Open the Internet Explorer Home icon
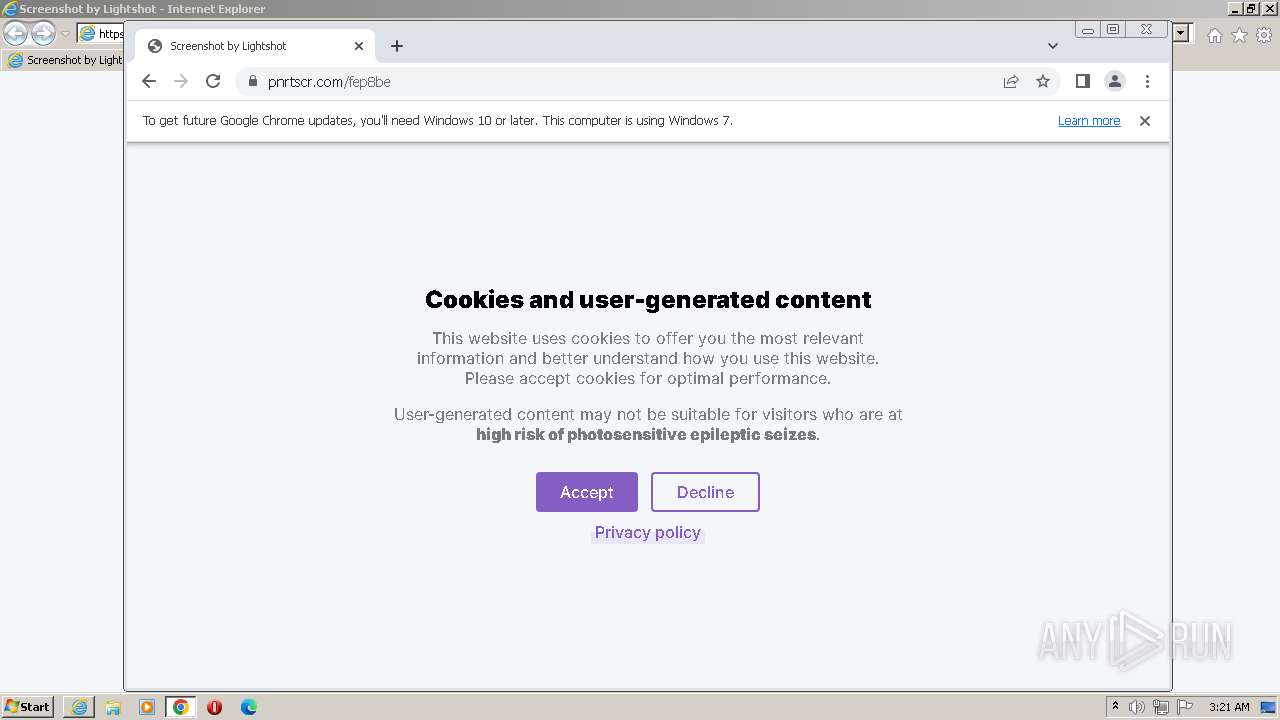1280x720 pixels. coord(1214,35)
